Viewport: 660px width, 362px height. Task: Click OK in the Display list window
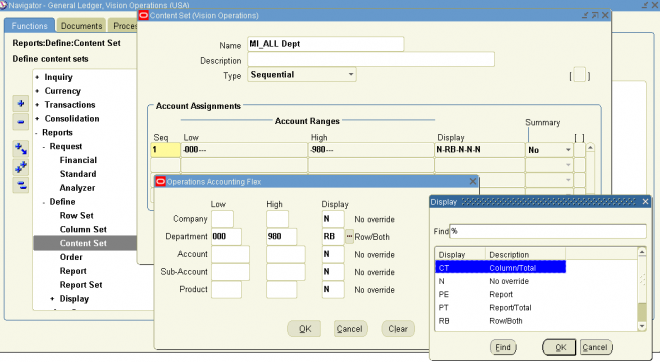[559, 347]
